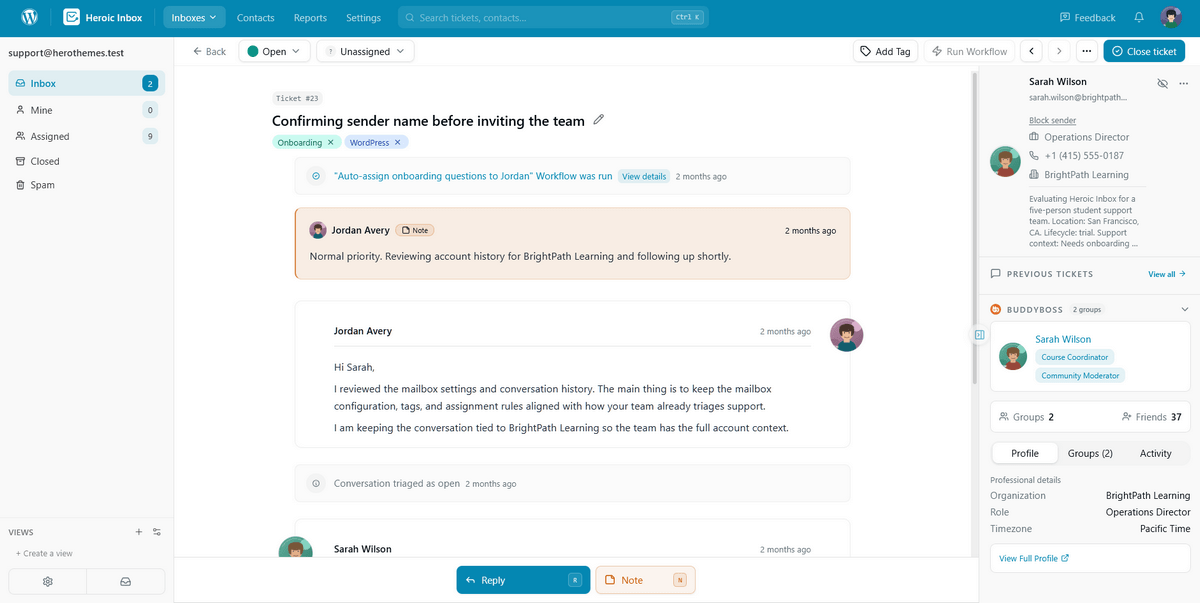1200x603 pixels.
Task: Edit the ticket title with the pencil icon
Action: click(599, 120)
